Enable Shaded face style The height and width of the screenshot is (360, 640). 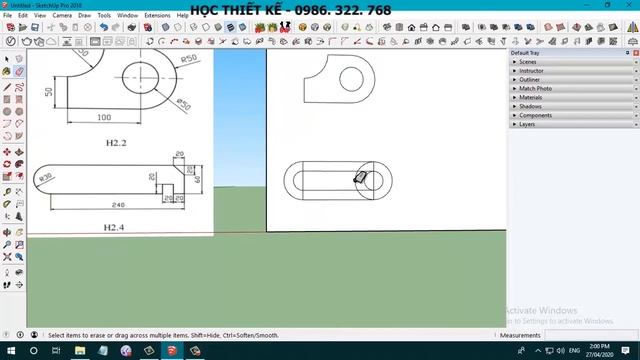[x=218, y=27]
